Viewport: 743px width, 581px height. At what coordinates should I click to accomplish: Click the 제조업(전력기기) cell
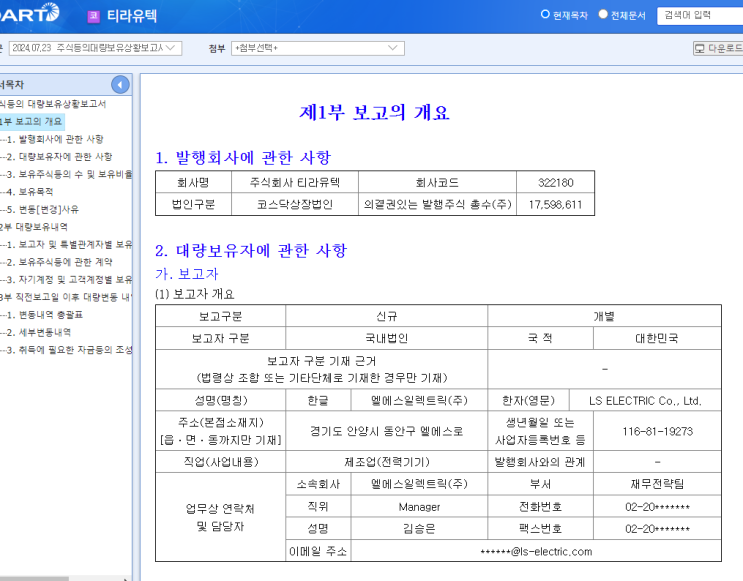[x=387, y=462]
